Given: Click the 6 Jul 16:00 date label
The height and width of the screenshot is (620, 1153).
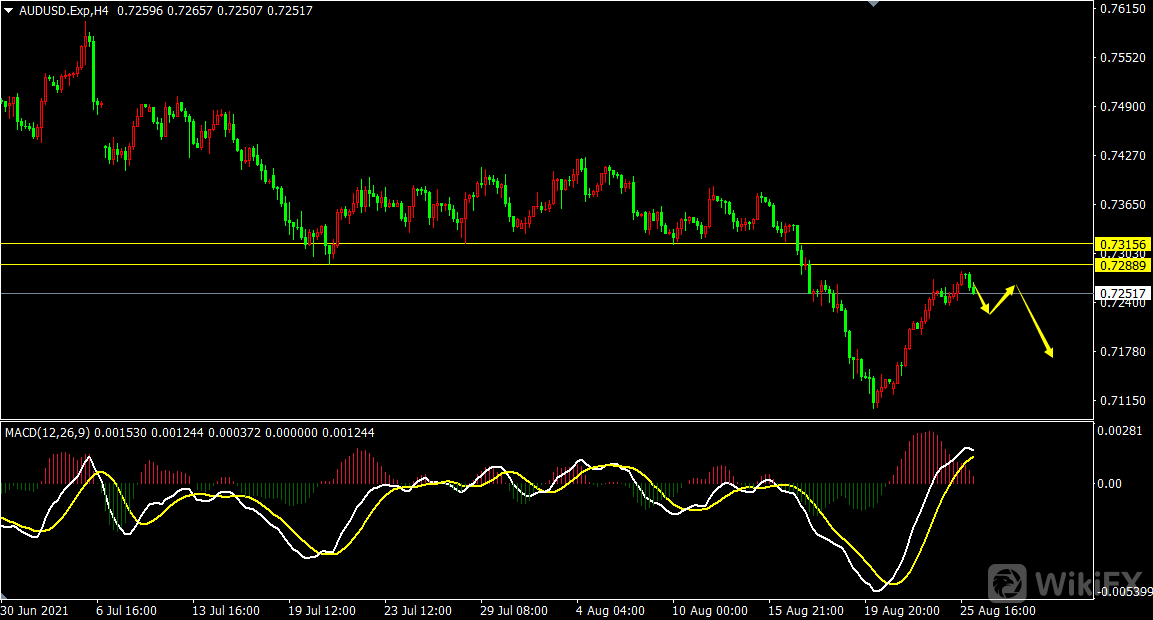Looking at the screenshot, I should point(126,610).
